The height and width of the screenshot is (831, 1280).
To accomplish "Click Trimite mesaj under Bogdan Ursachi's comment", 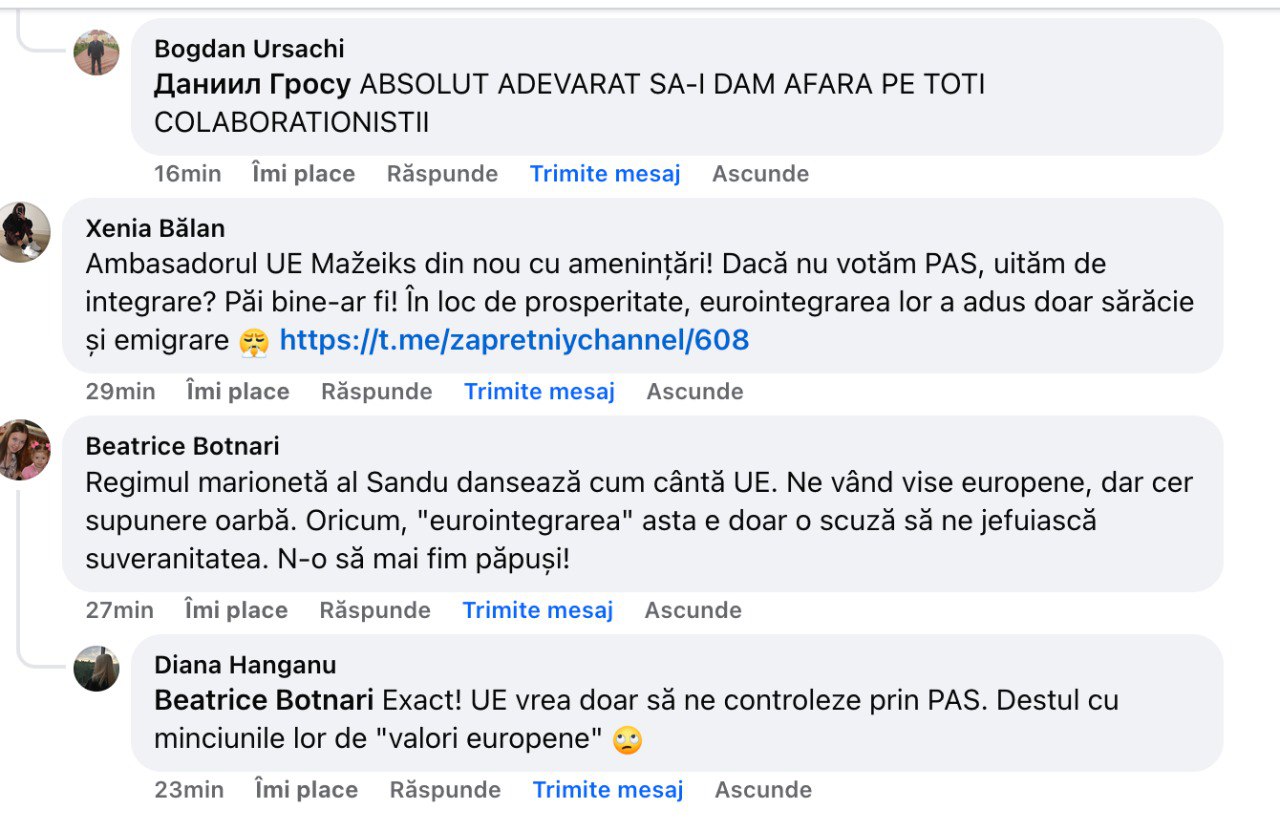I will [604, 174].
